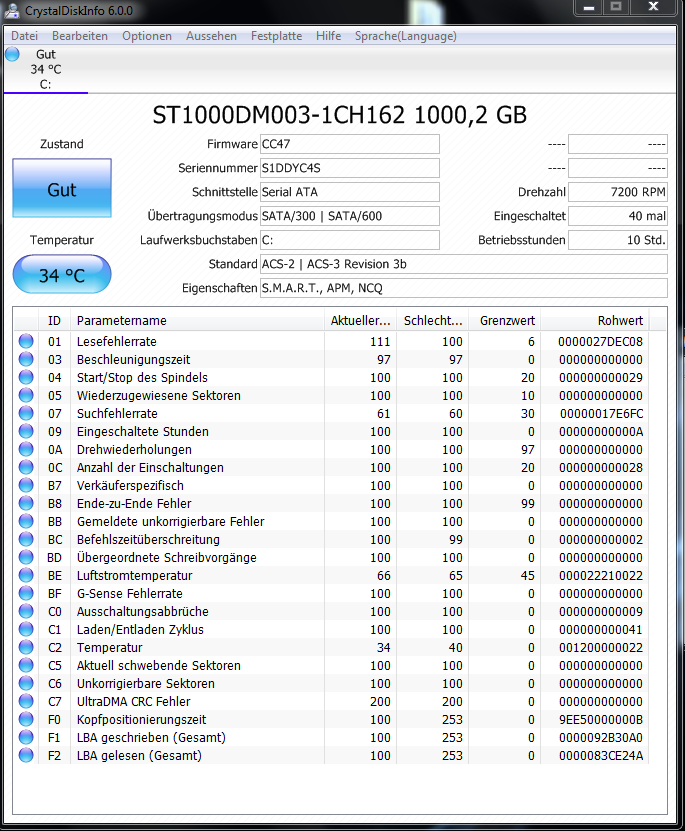Click the status orb for Unkorrigierbare Sektoren
This screenshot has height=831, width=685.
[x=26, y=684]
